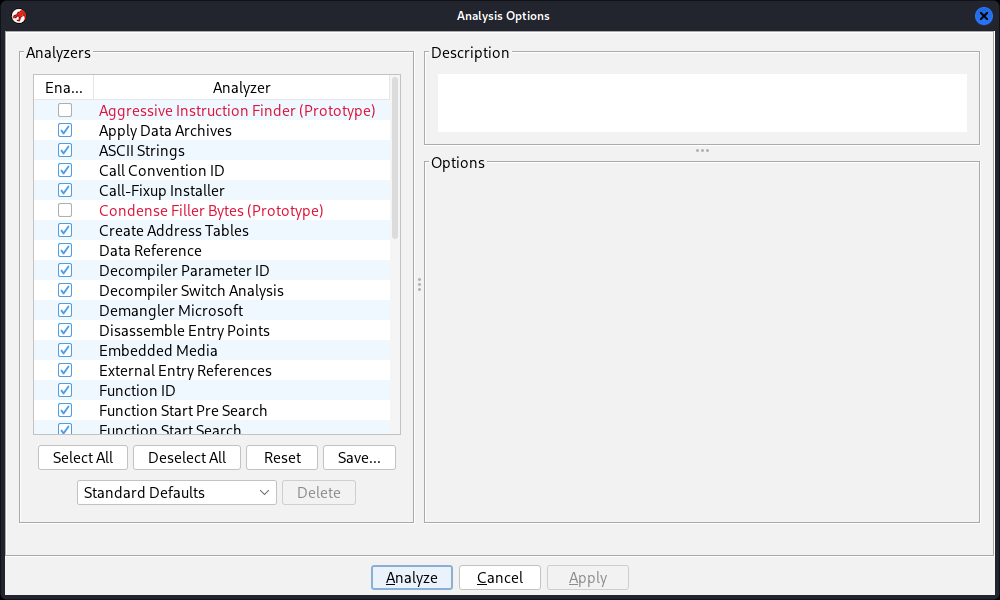Click the vertical split handle between panels
This screenshot has width=1000, height=600.
click(419, 284)
